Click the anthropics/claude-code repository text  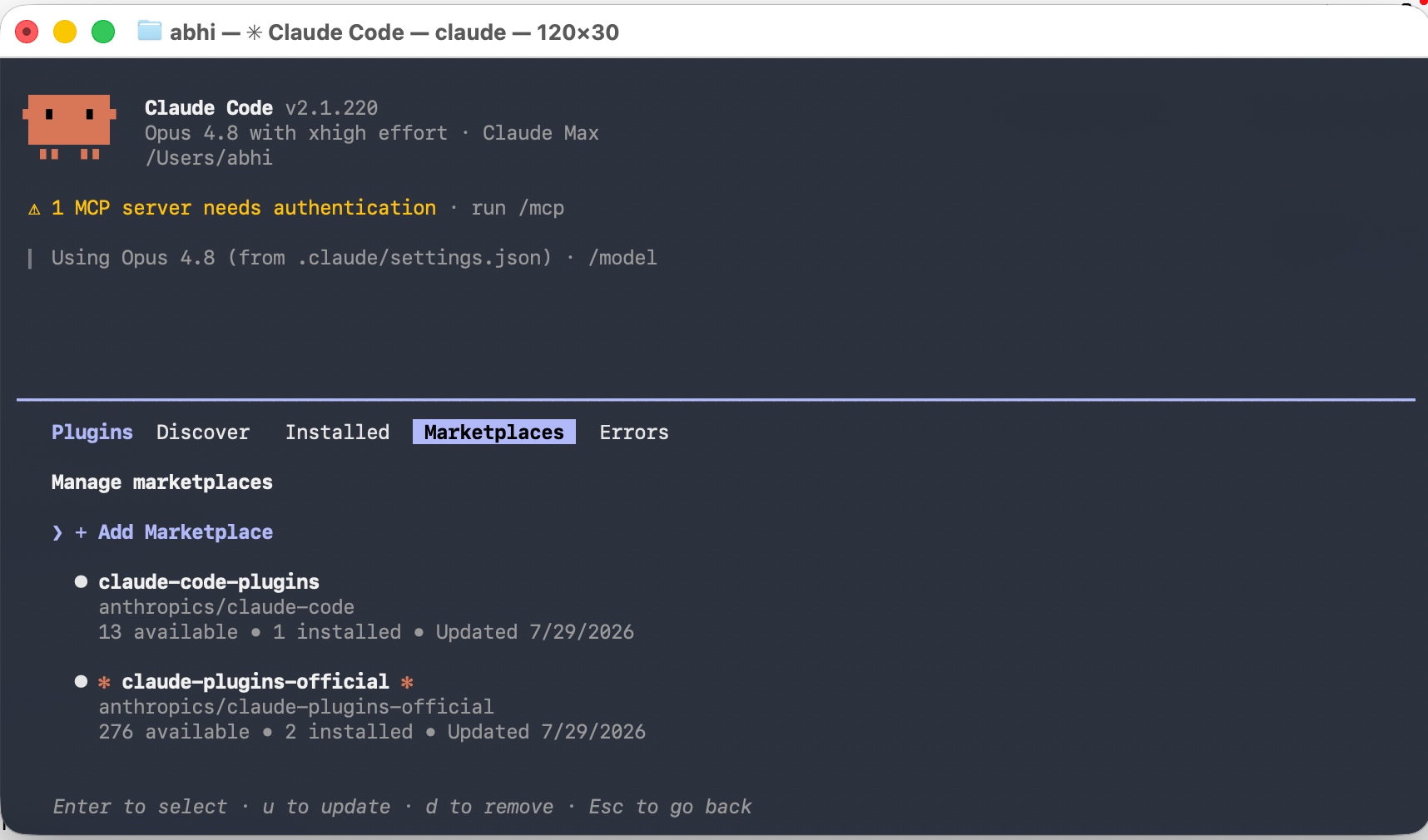click(226, 607)
